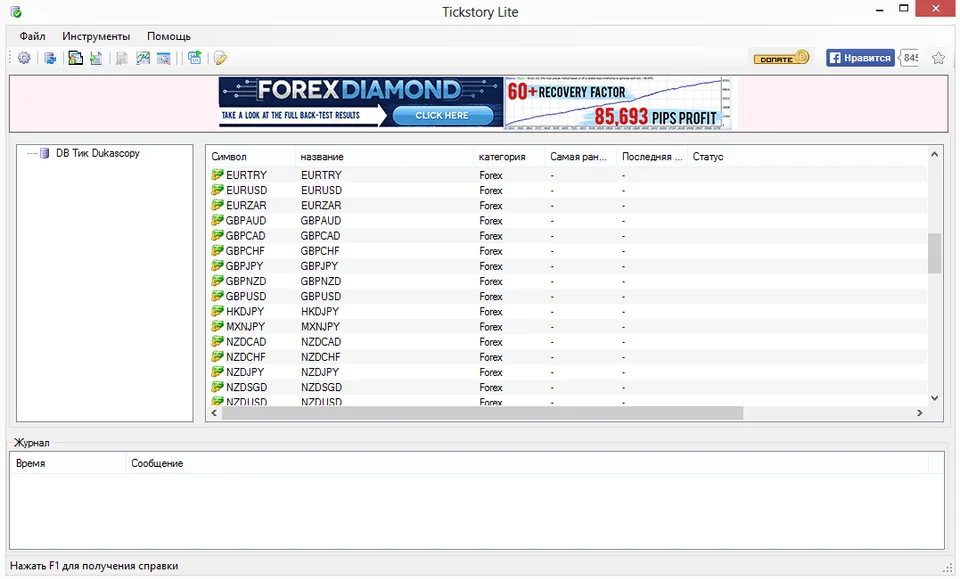Click the EURUSD row symbol icon
Viewport: 960px width, 579px height.
click(x=217, y=190)
